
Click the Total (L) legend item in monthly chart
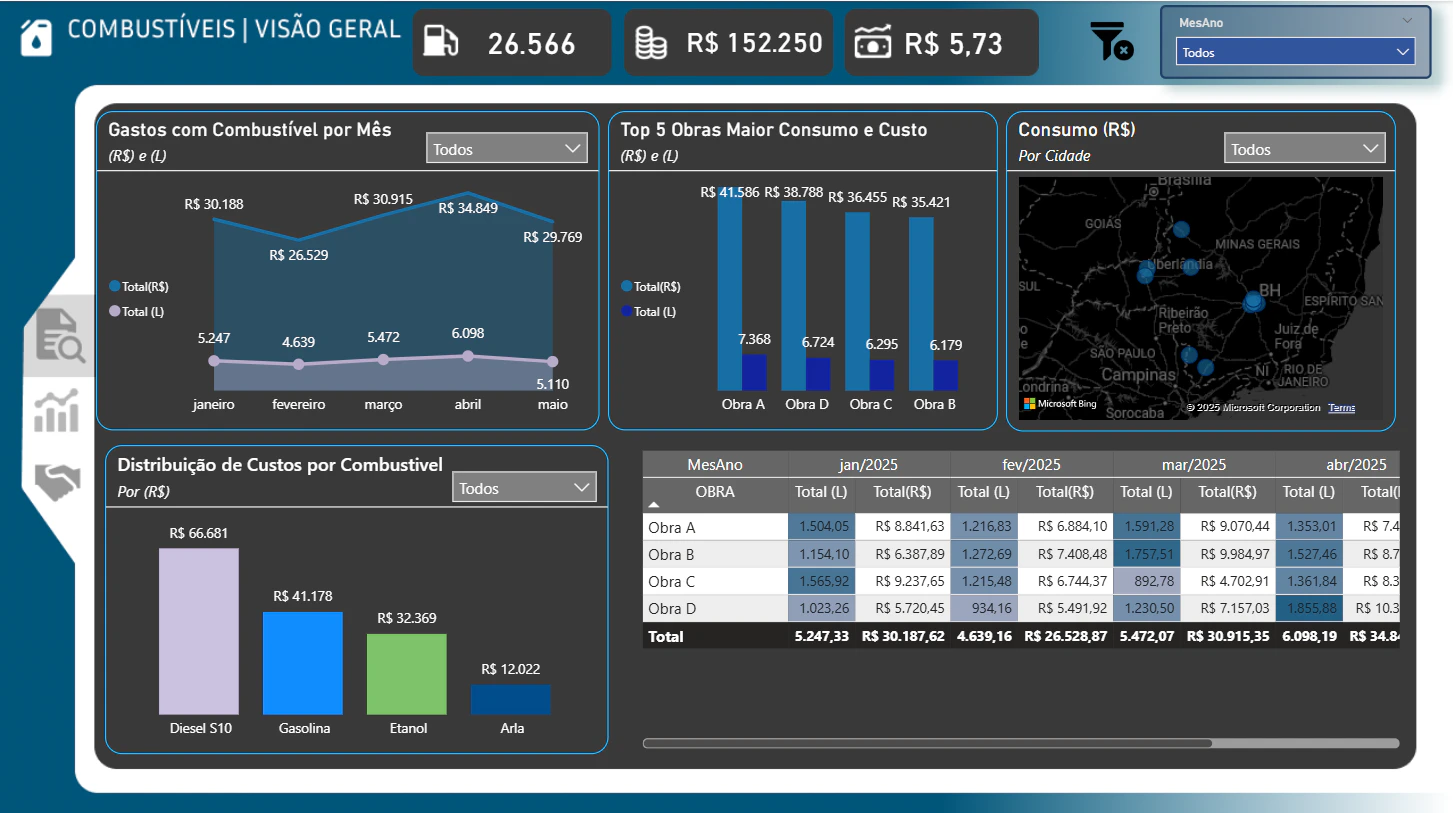pyautogui.click(x=137, y=311)
